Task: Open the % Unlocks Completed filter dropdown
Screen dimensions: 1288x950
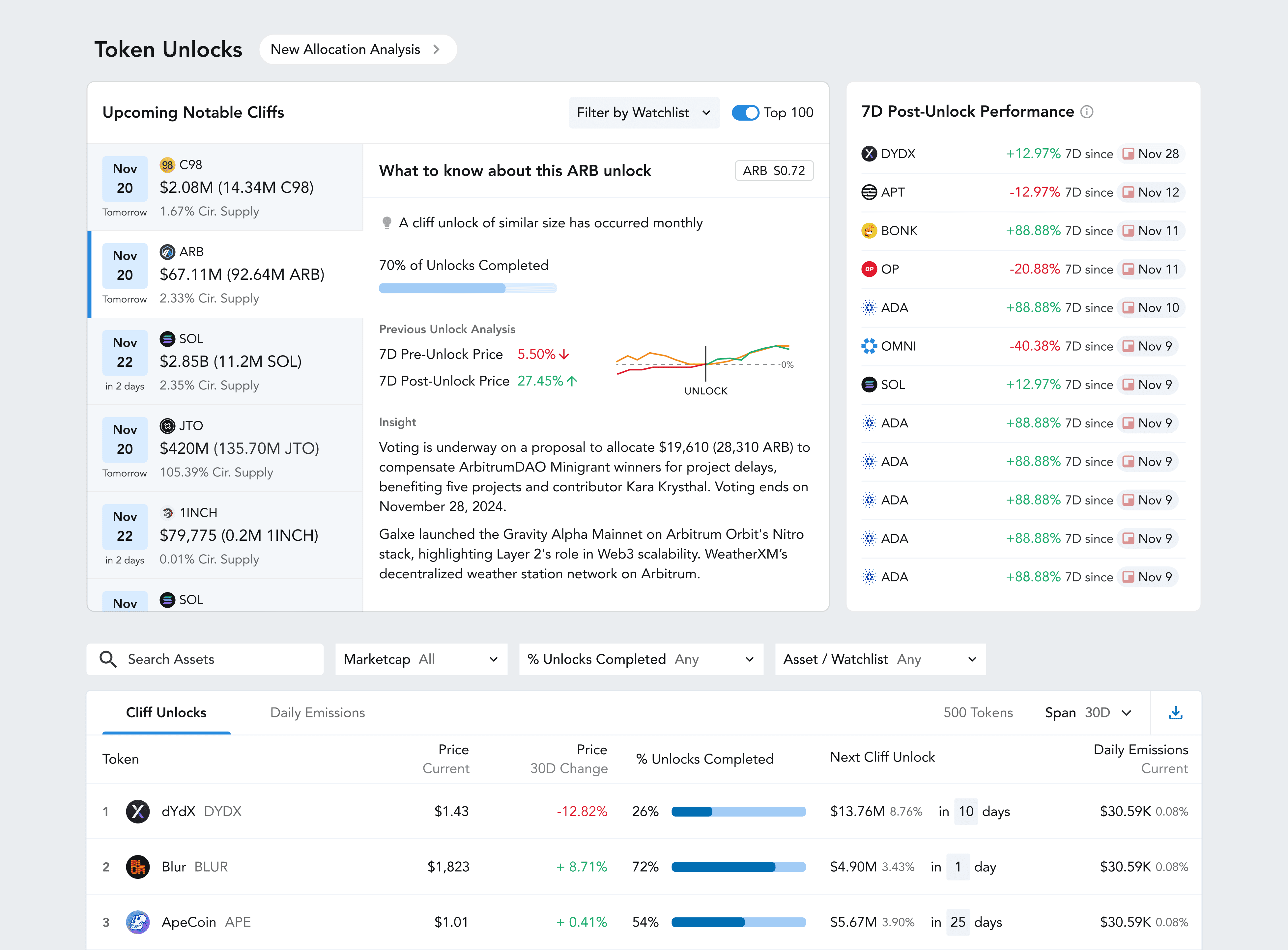Action: (x=641, y=659)
